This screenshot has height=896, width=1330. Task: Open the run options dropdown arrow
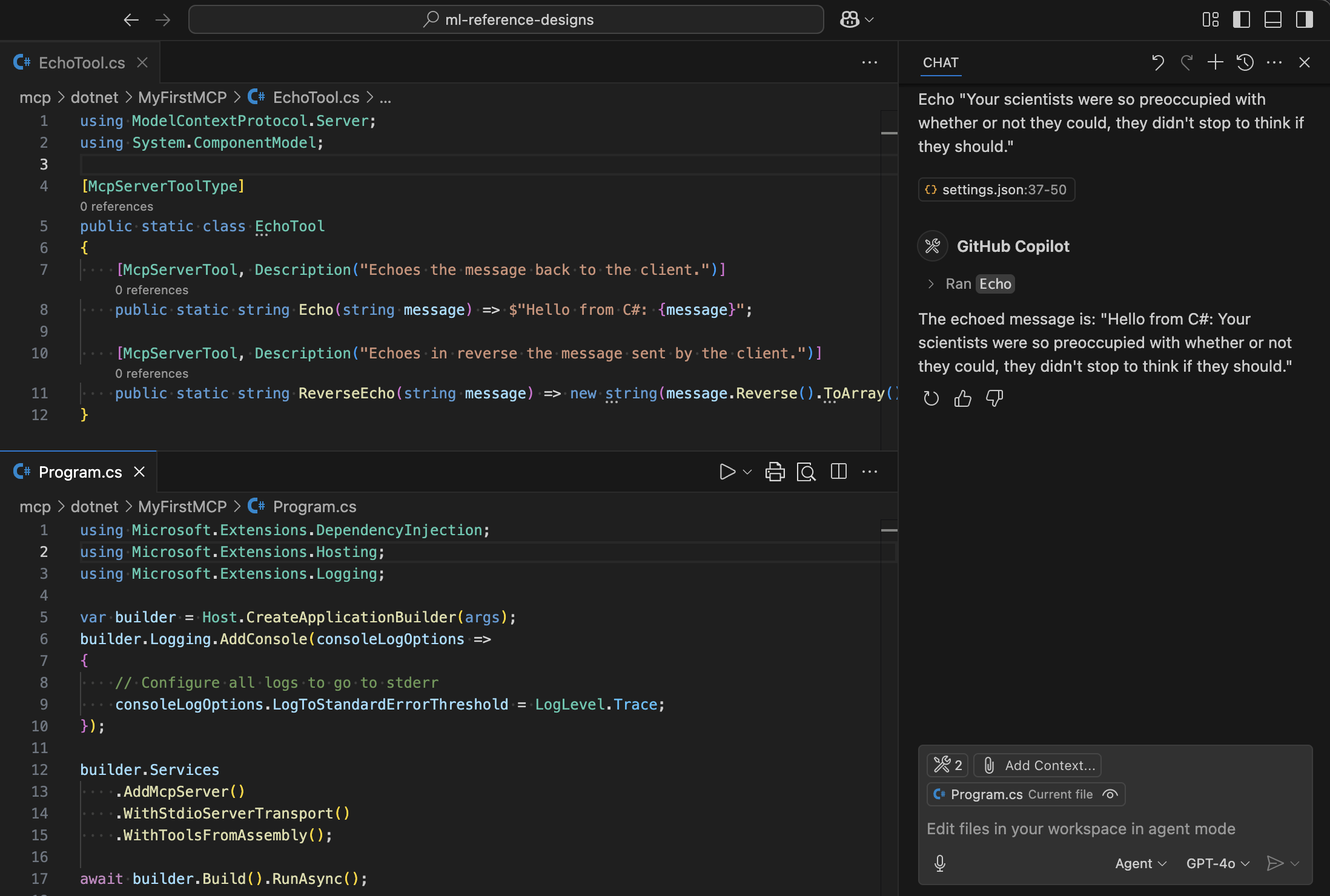[747, 472]
